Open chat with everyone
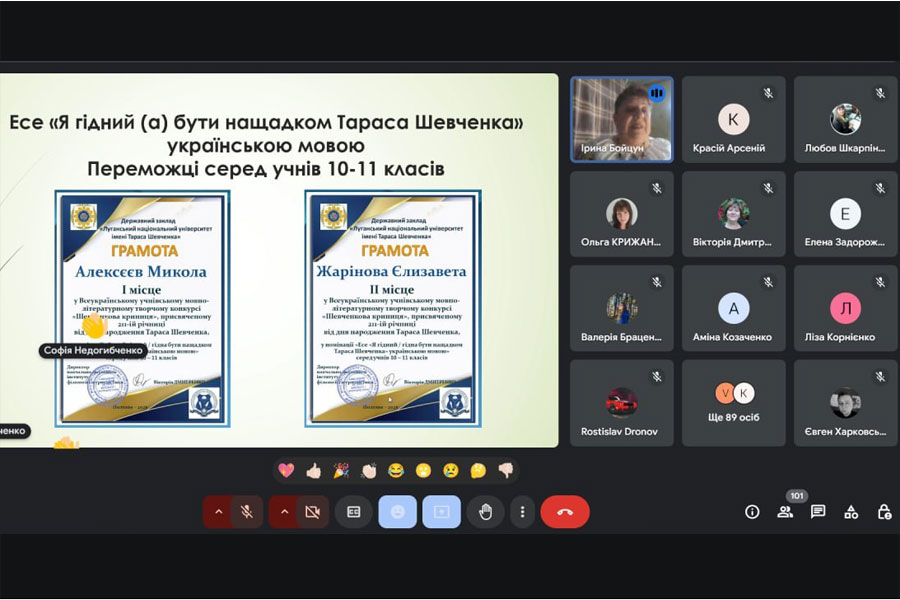Screen dimensions: 900x600 pos(818,512)
